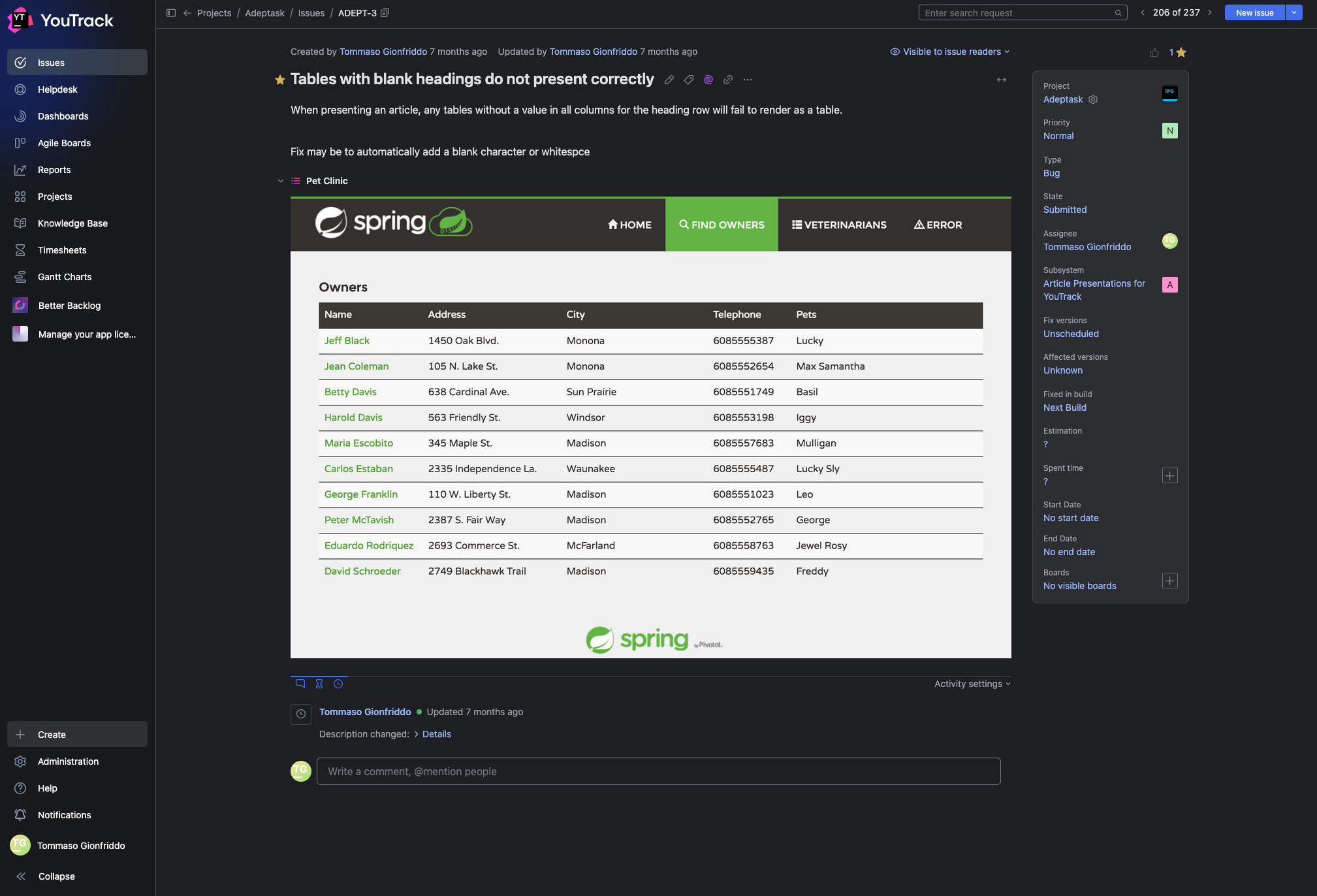
Task: Click the Write a comment input field
Action: tap(658, 771)
